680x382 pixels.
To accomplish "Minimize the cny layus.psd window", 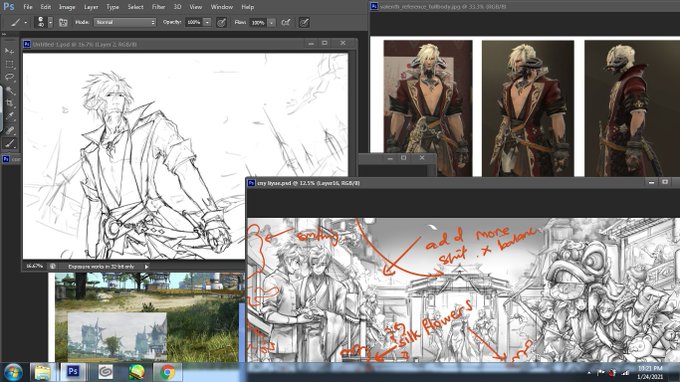I will [651, 183].
